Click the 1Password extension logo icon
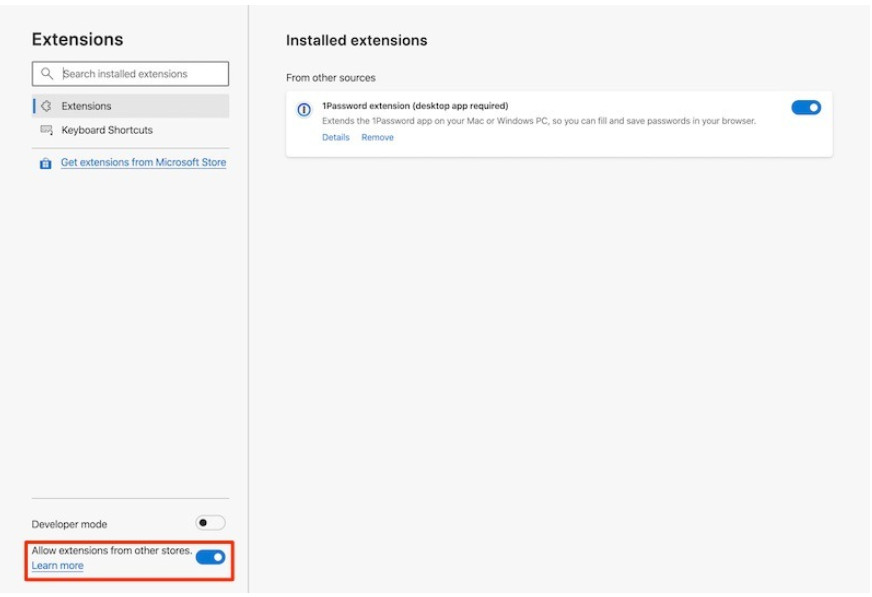The height and width of the screenshot is (597, 872). click(304, 110)
